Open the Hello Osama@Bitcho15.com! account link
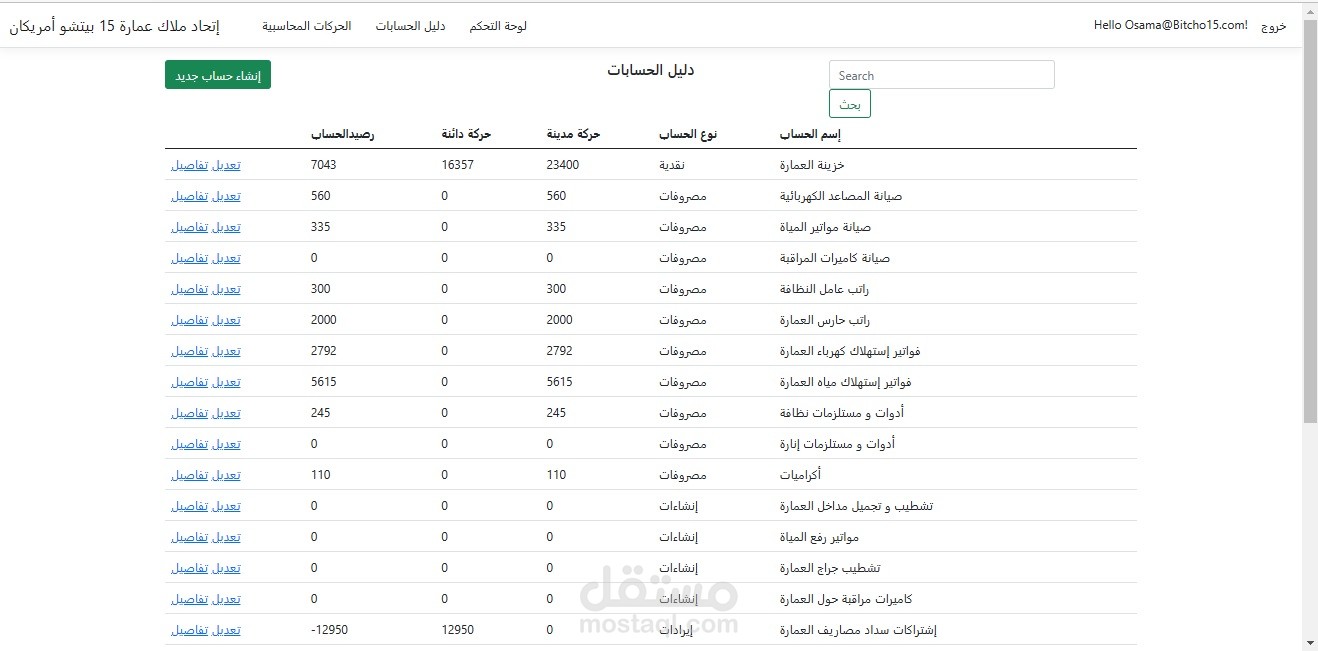The image size is (1318, 651). point(1171,26)
